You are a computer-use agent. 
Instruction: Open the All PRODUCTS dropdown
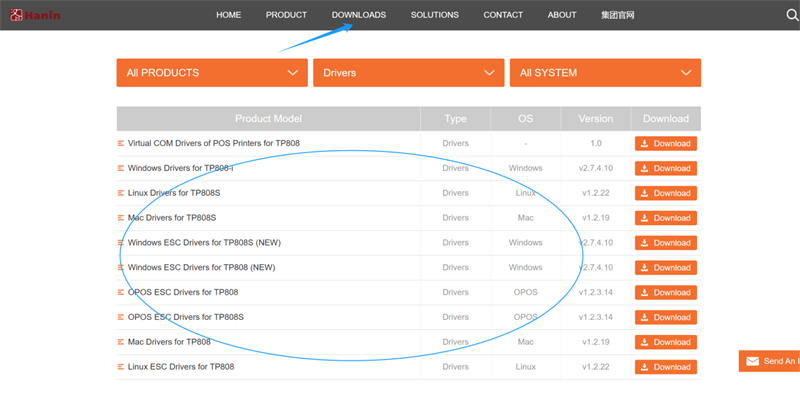coord(212,72)
